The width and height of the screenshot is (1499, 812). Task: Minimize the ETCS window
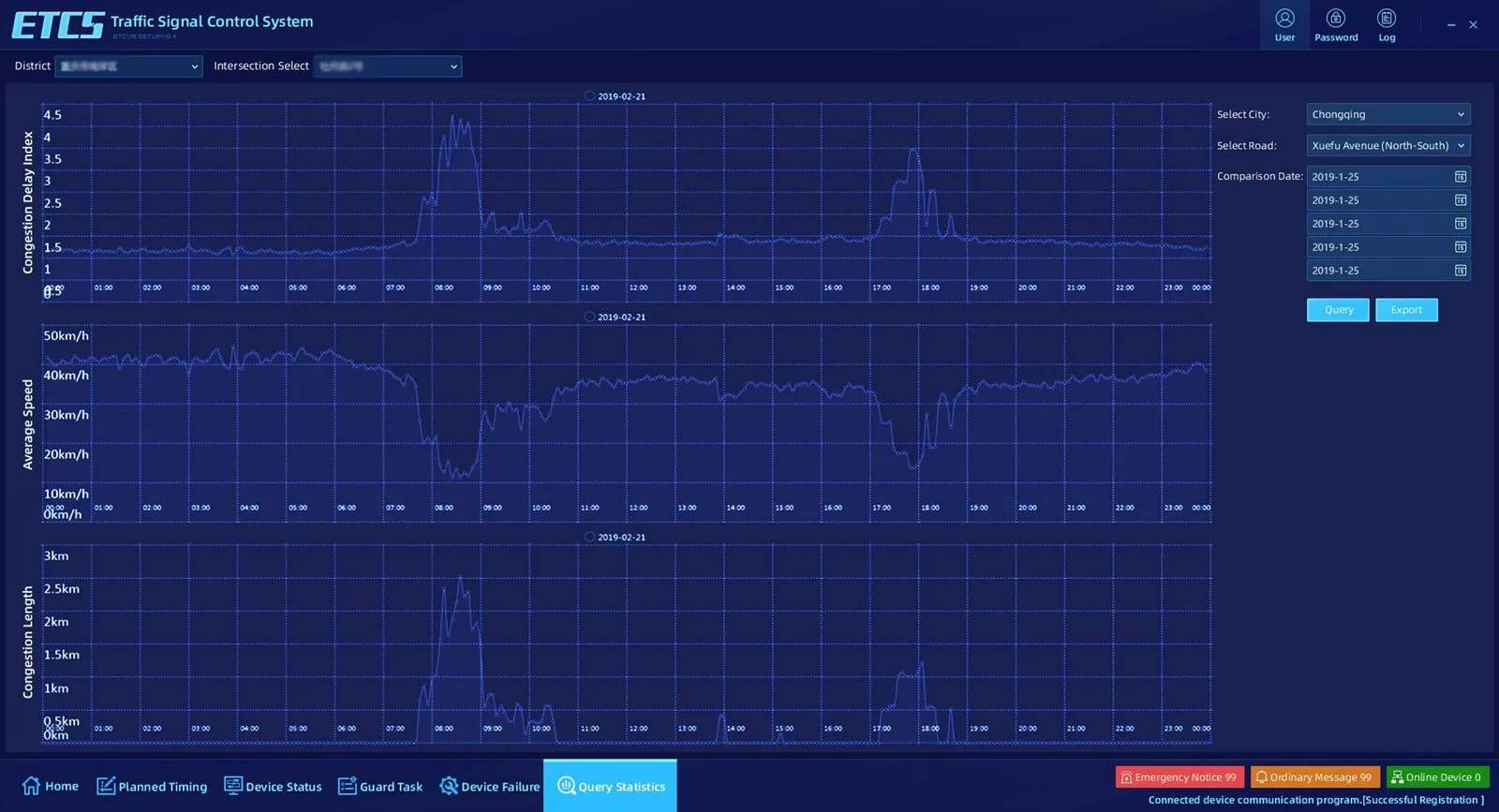[x=1450, y=25]
